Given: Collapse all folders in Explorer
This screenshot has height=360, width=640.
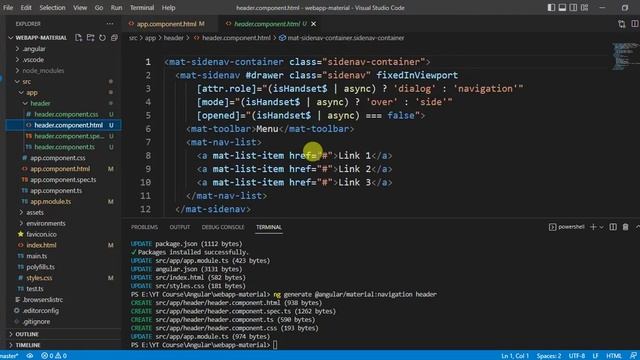Looking at the screenshot, I should coord(114,38).
